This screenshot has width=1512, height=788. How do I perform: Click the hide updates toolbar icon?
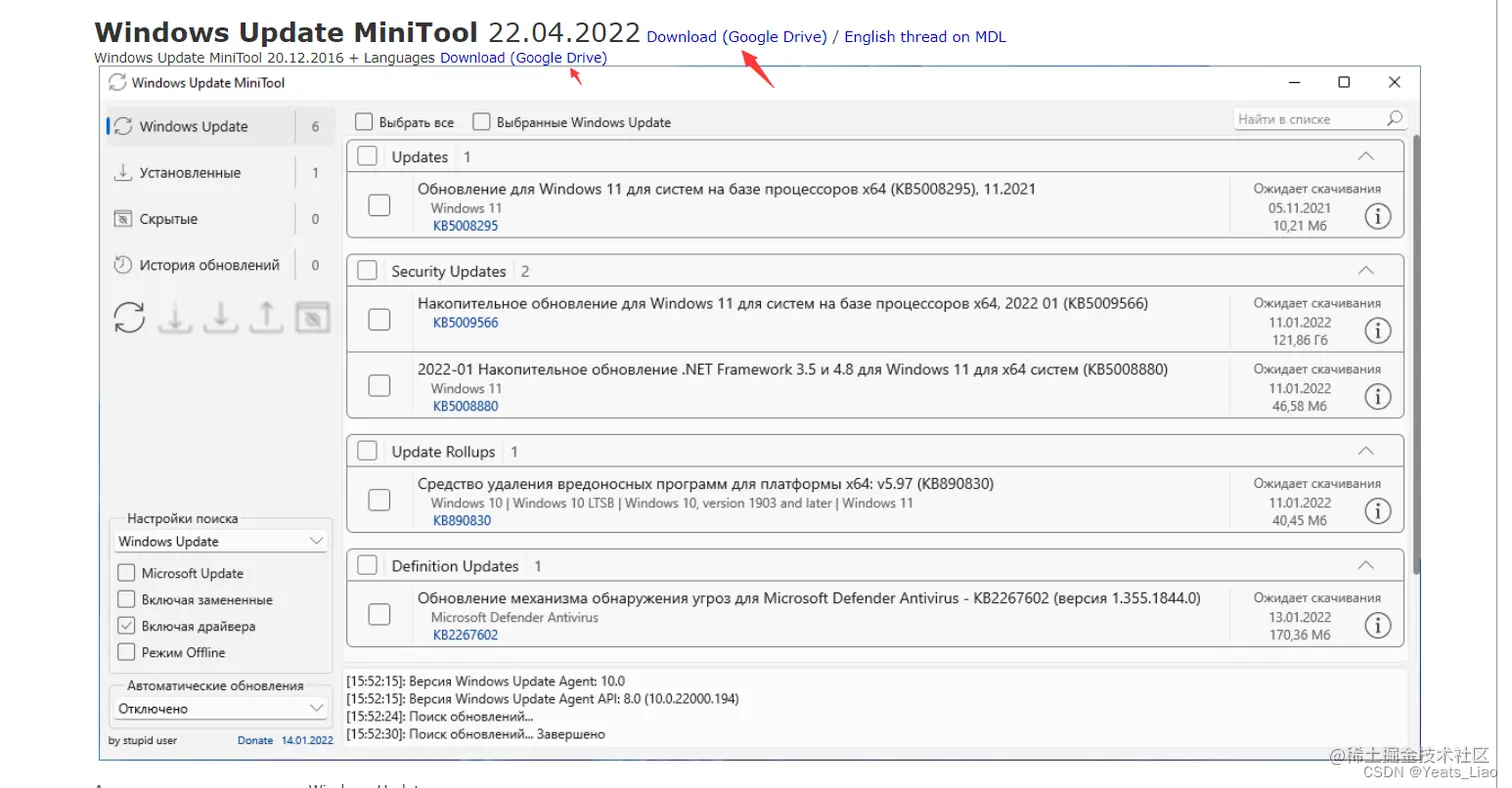click(x=312, y=317)
